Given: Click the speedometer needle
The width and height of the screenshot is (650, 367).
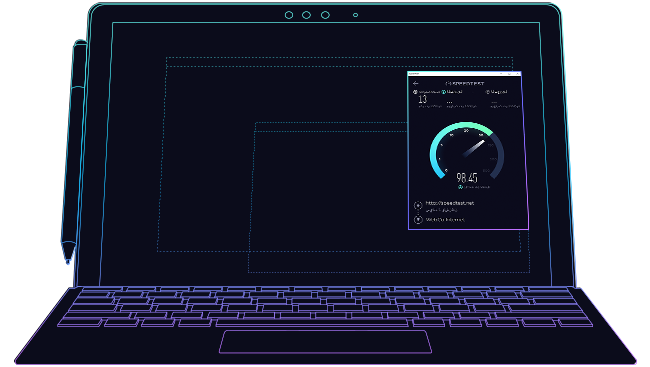Looking at the screenshot, I should (x=474, y=148).
